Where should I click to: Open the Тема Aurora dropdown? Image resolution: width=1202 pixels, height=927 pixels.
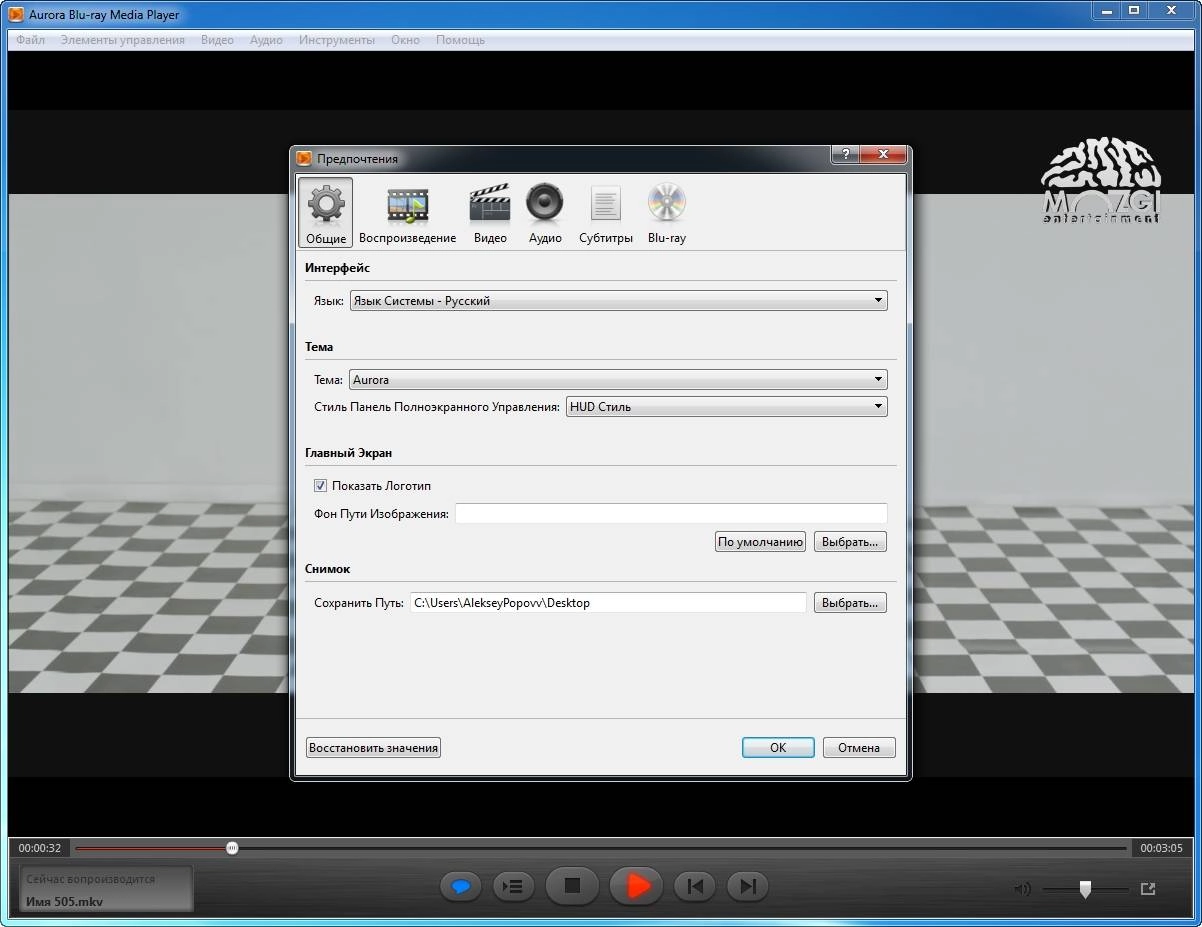(618, 380)
